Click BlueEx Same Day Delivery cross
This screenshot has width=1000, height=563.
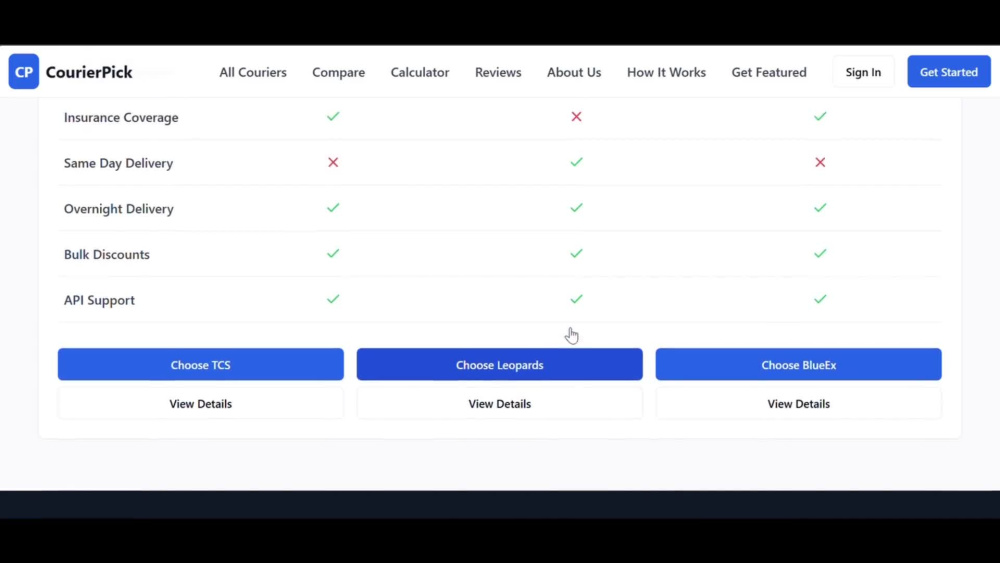pyautogui.click(x=820, y=163)
